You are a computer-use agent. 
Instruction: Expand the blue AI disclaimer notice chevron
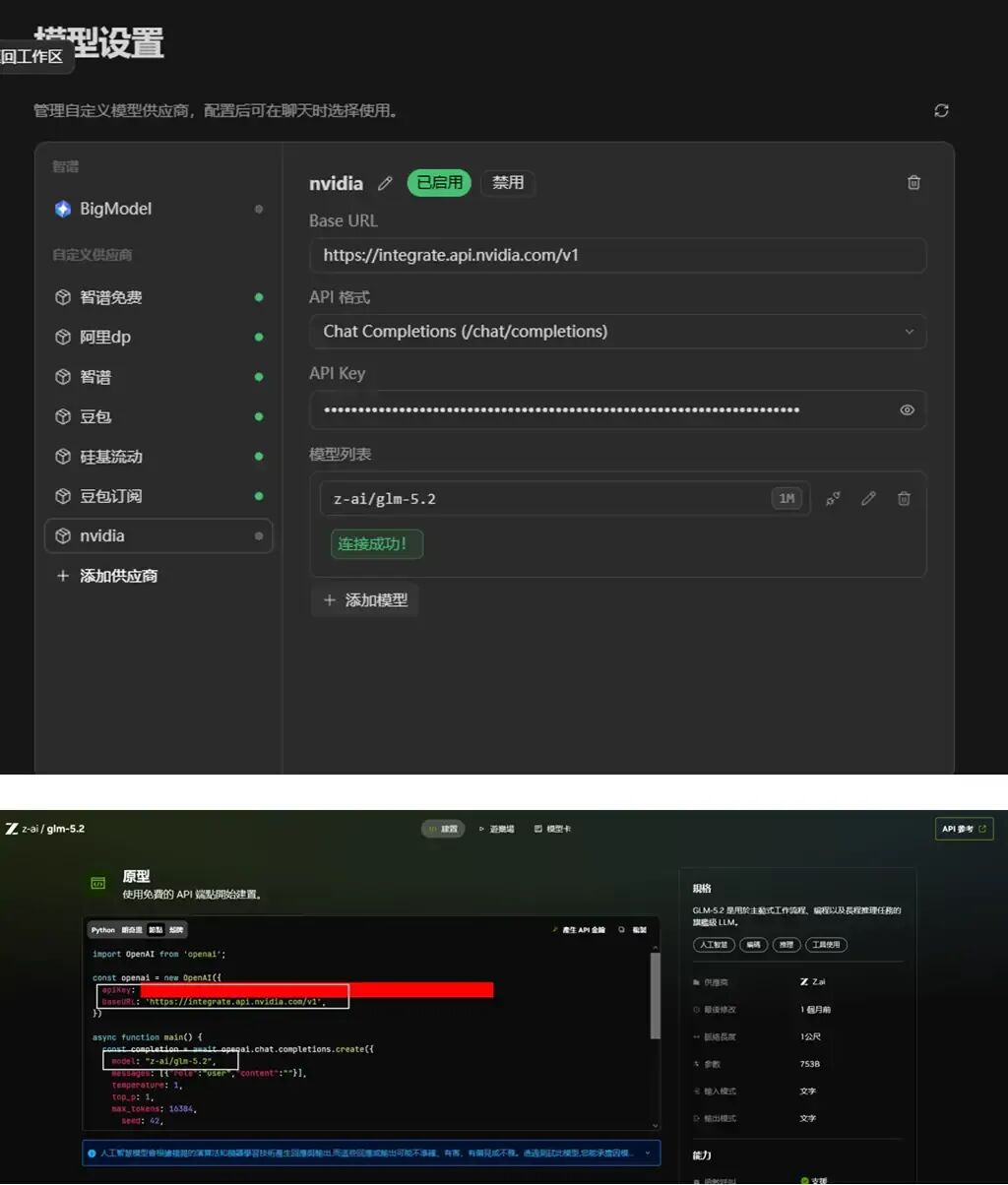[x=648, y=1153]
